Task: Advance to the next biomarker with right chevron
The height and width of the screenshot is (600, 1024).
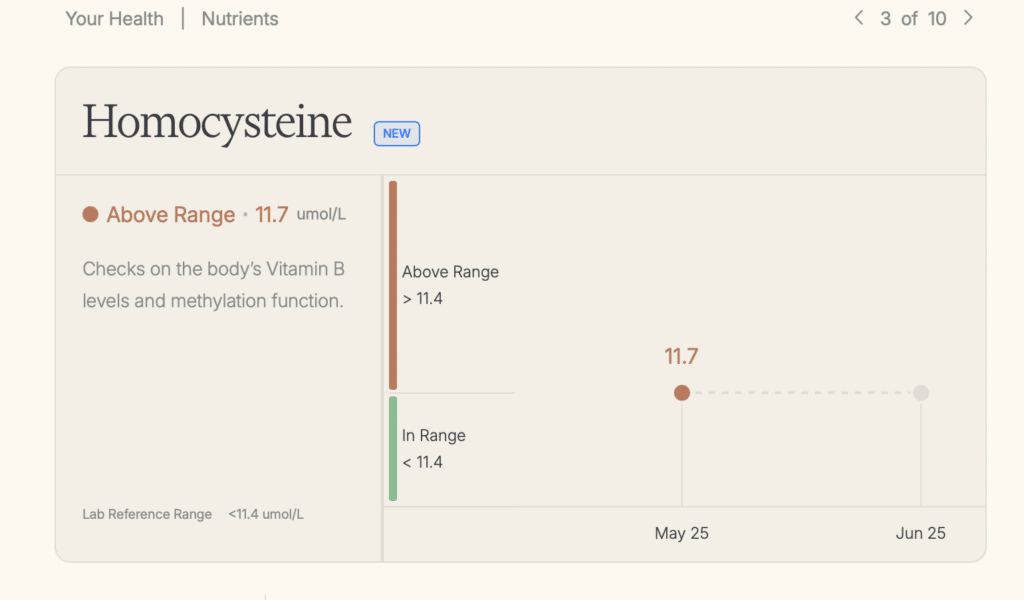Action: coord(967,18)
